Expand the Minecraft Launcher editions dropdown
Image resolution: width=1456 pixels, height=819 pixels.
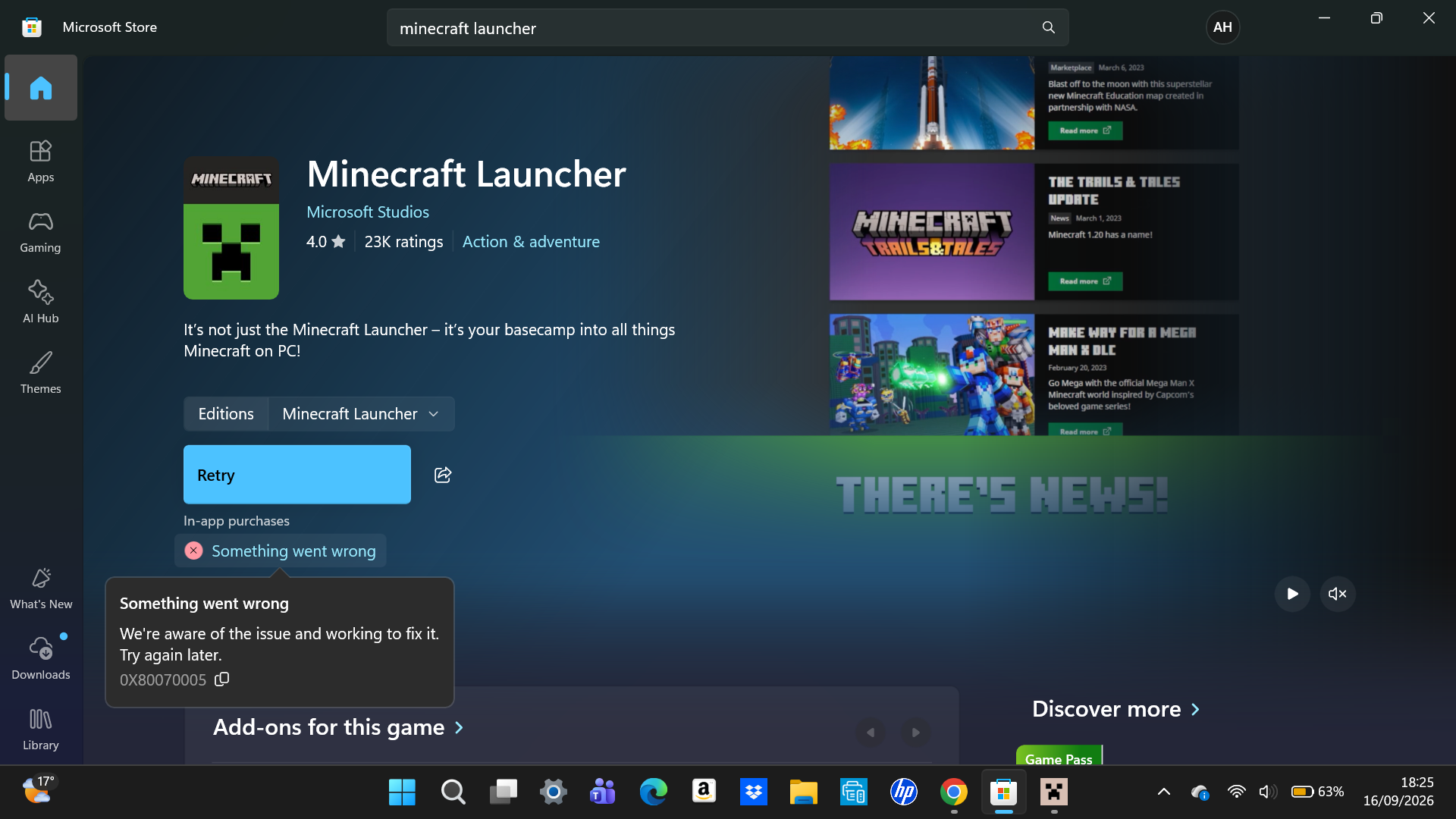click(362, 414)
